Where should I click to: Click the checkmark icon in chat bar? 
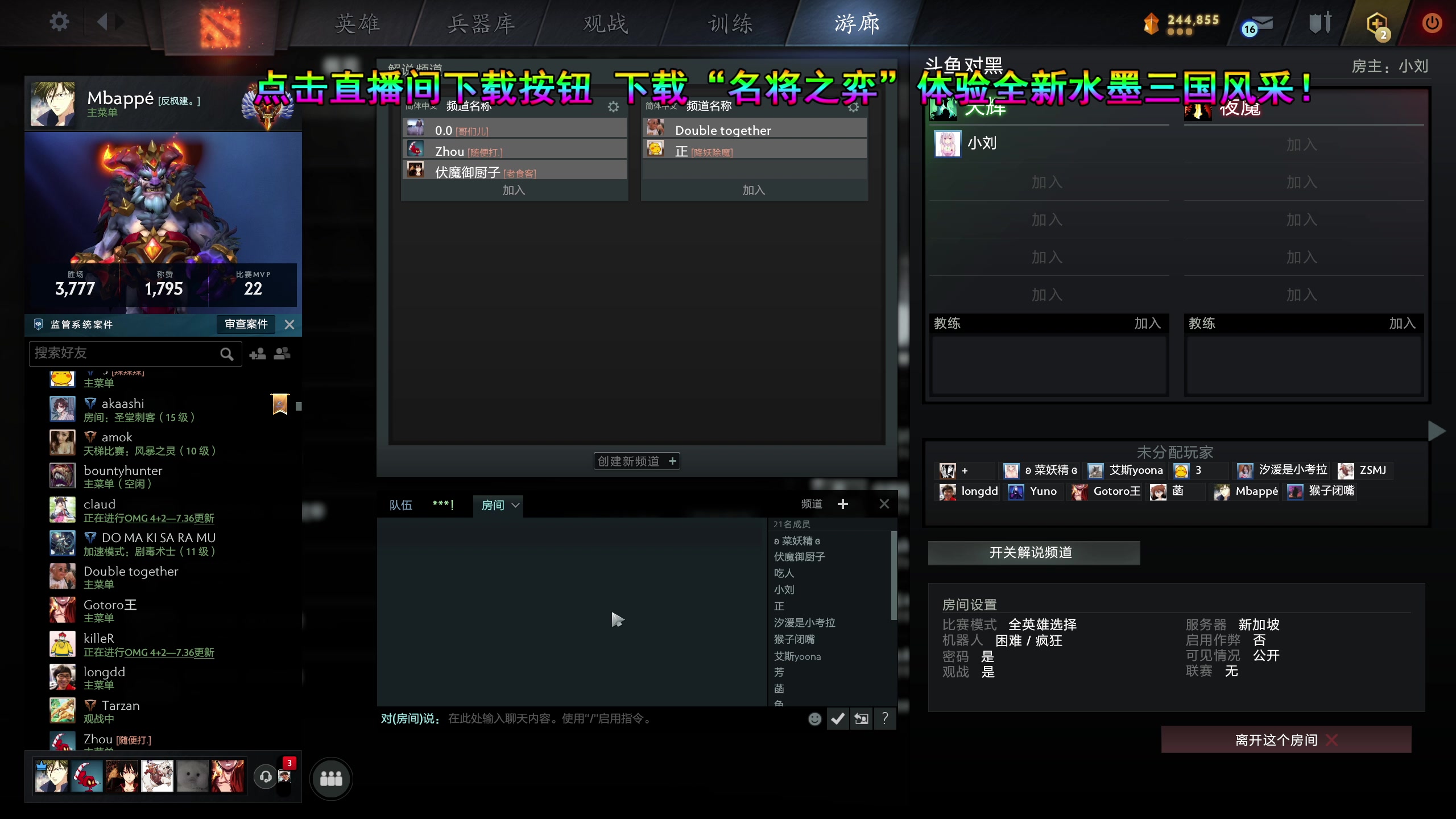(x=837, y=719)
